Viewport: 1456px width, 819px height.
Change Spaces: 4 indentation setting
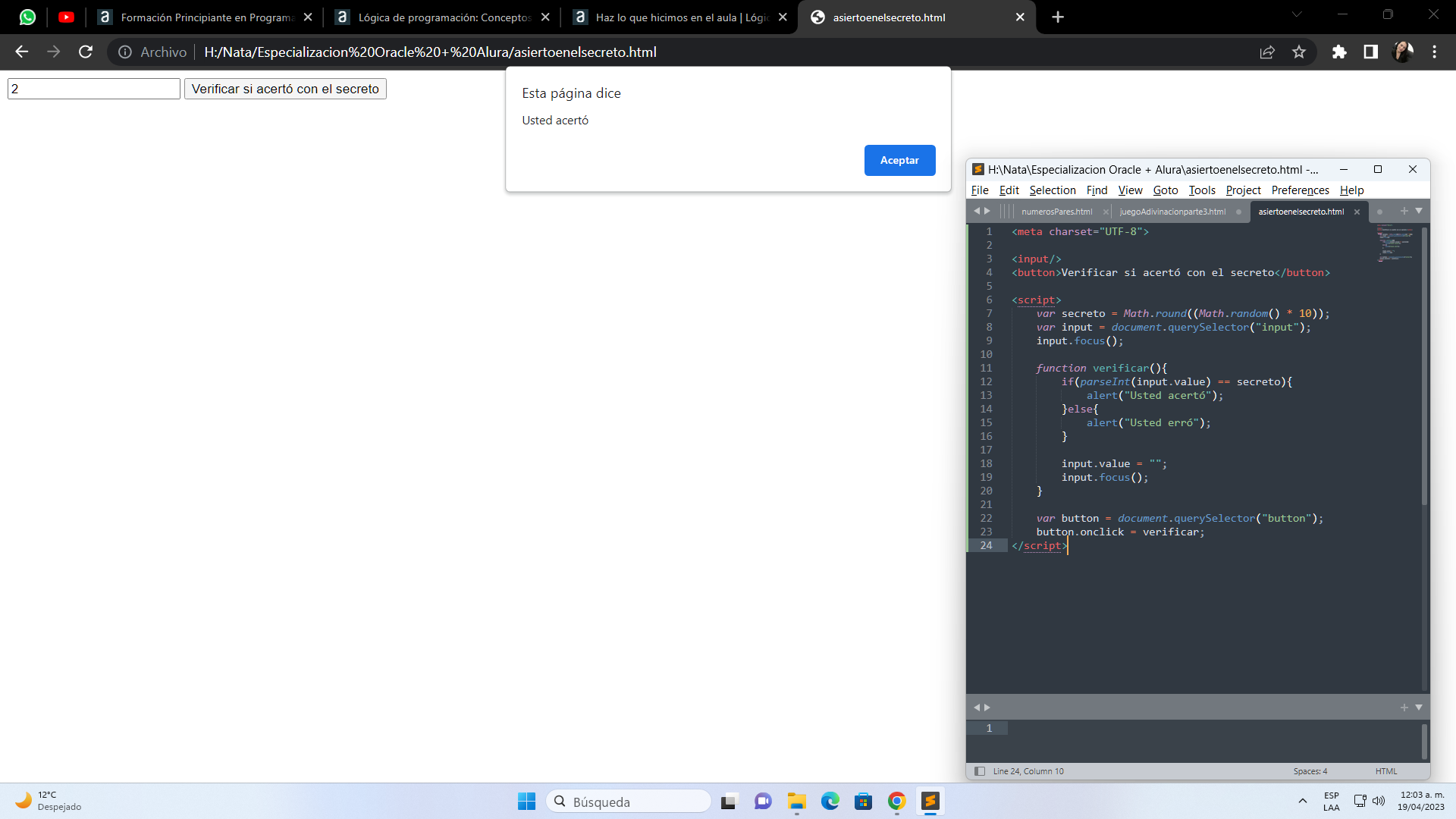click(1310, 771)
